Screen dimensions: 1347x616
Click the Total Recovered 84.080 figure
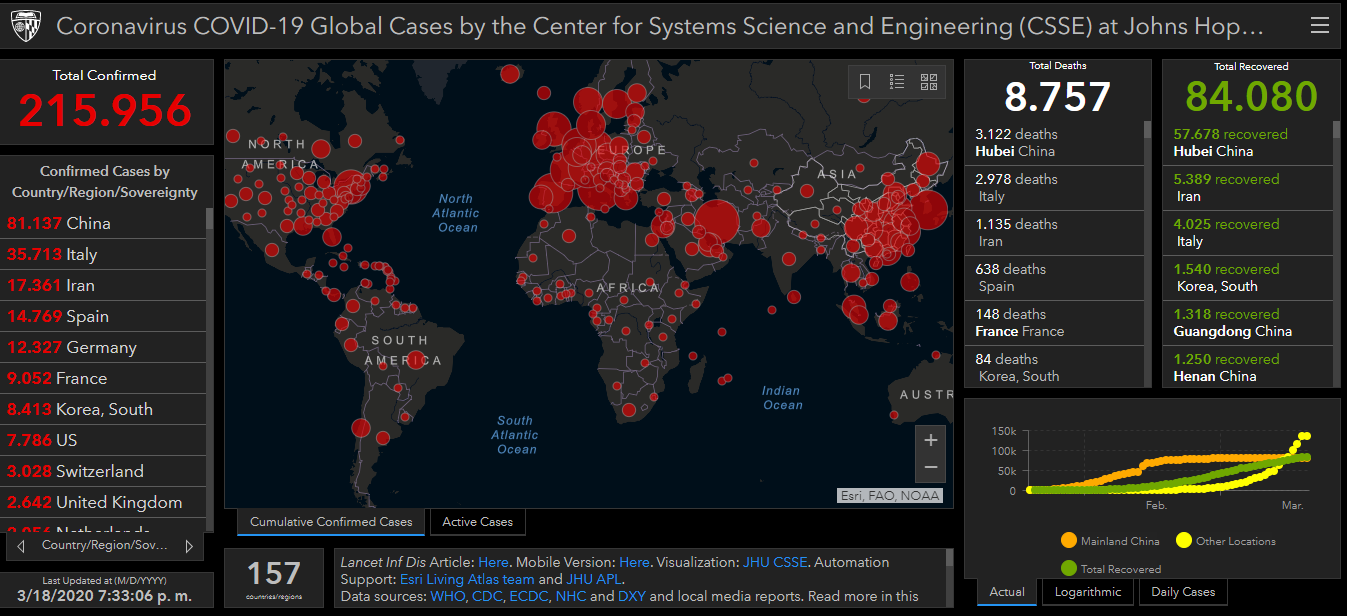pyautogui.click(x=1251, y=97)
